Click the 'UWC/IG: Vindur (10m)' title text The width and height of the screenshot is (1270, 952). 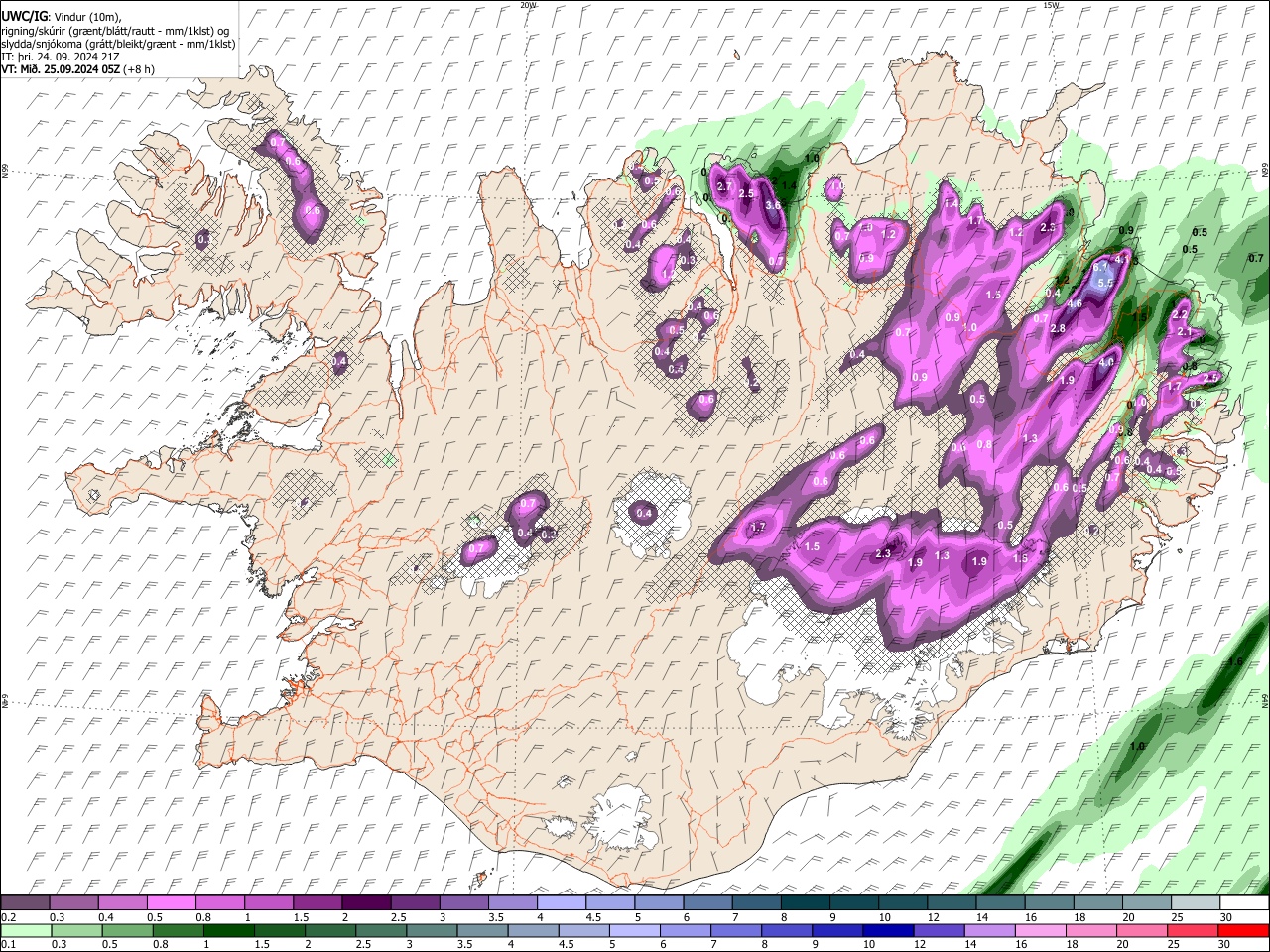point(62,17)
